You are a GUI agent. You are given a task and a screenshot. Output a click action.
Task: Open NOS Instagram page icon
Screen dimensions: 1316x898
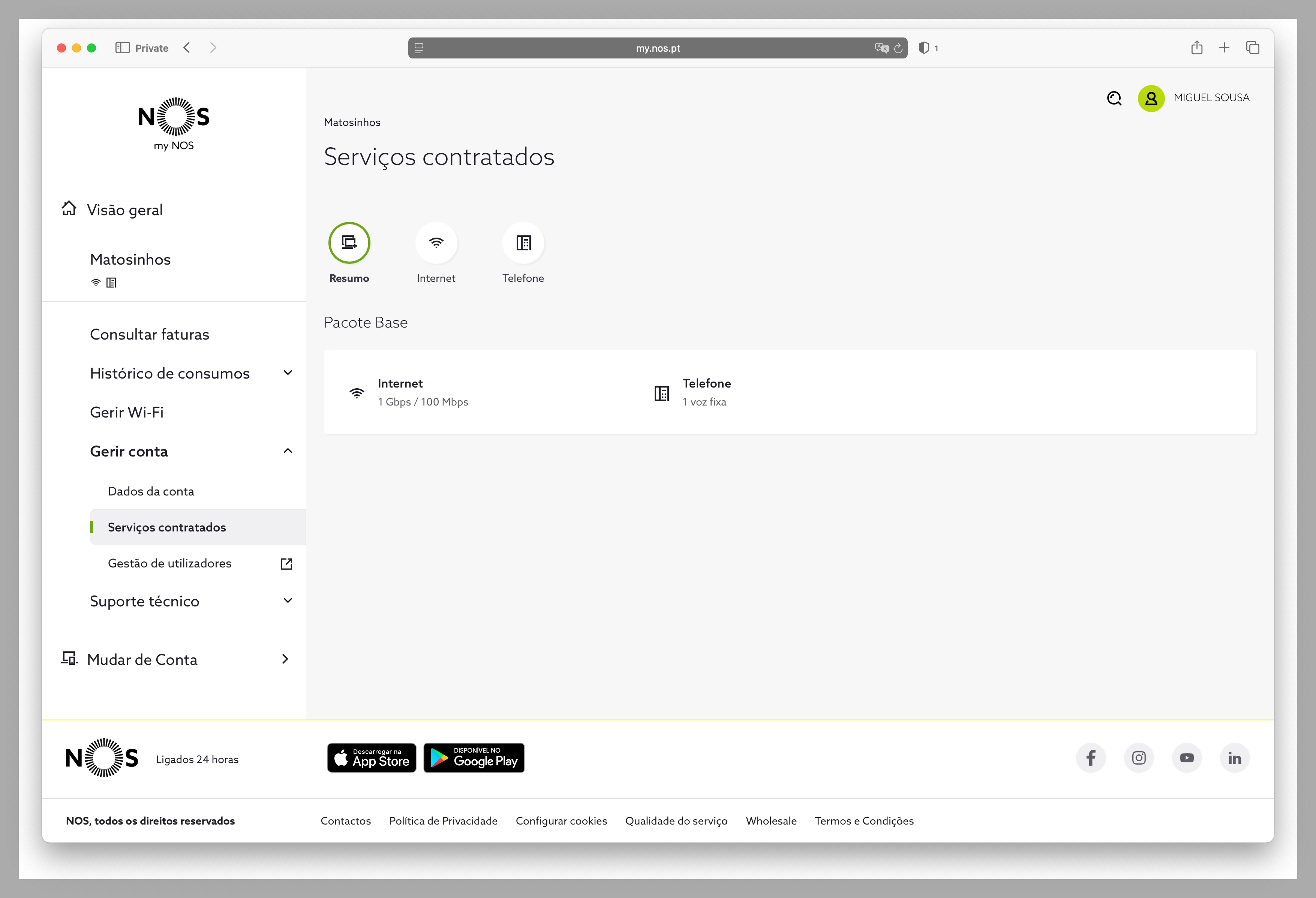(x=1139, y=757)
